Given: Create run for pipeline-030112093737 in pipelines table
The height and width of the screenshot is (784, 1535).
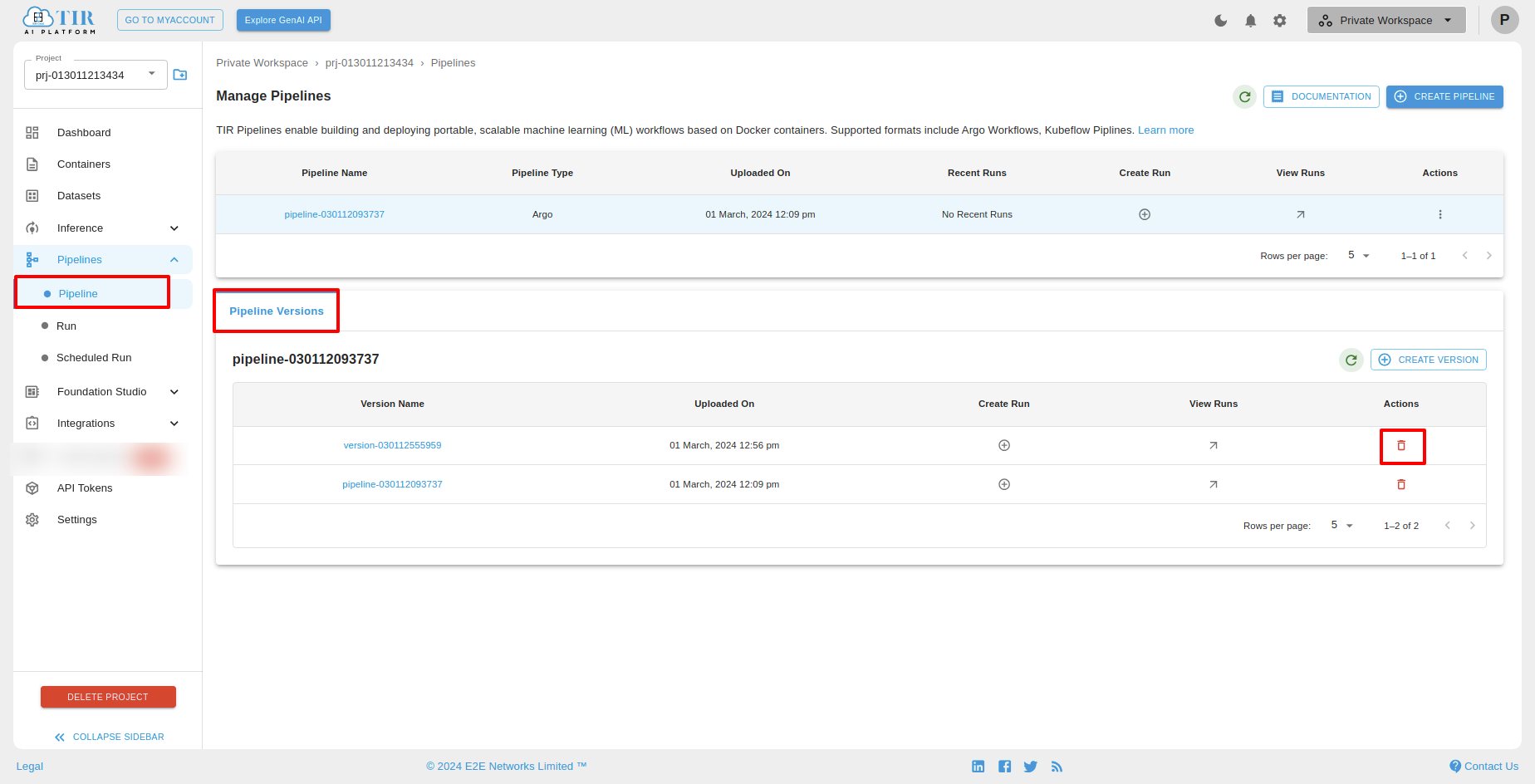Looking at the screenshot, I should click(x=1145, y=214).
